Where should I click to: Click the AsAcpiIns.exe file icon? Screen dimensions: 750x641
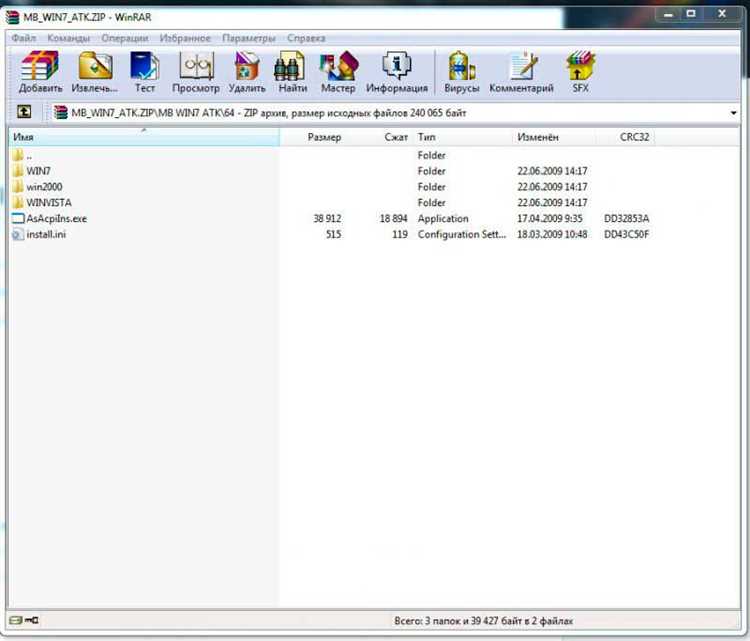pos(18,219)
